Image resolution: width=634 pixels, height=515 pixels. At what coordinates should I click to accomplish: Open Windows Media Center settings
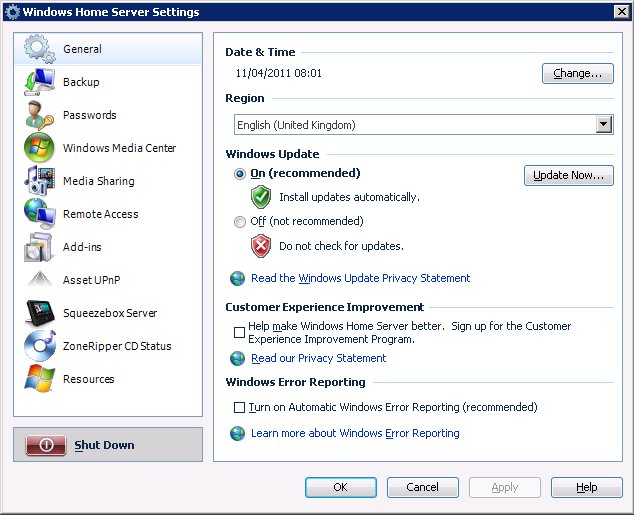(108, 148)
